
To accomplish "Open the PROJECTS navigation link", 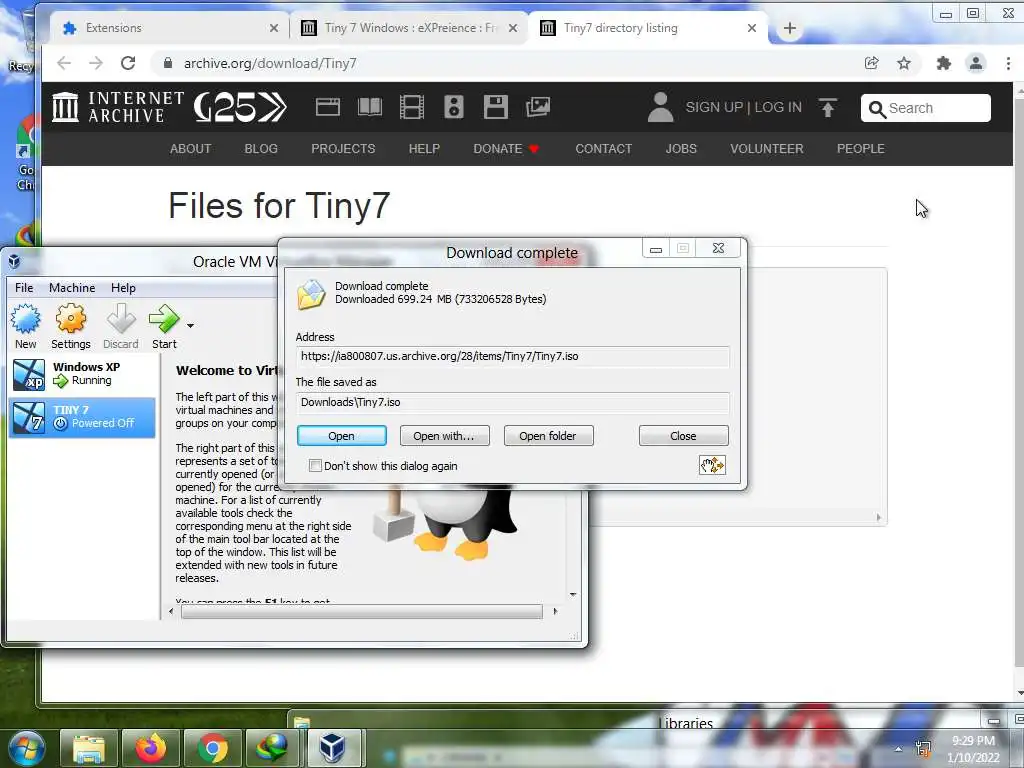I will (x=343, y=149).
